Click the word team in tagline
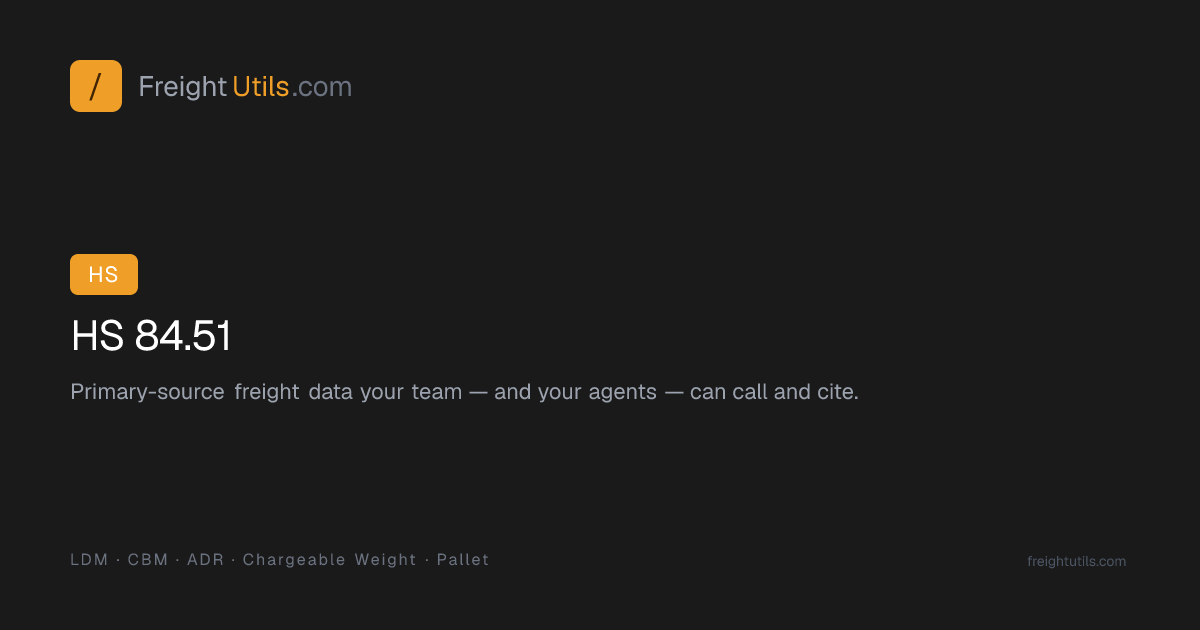The height and width of the screenshot is (630, 1200). tap(437, 392)
